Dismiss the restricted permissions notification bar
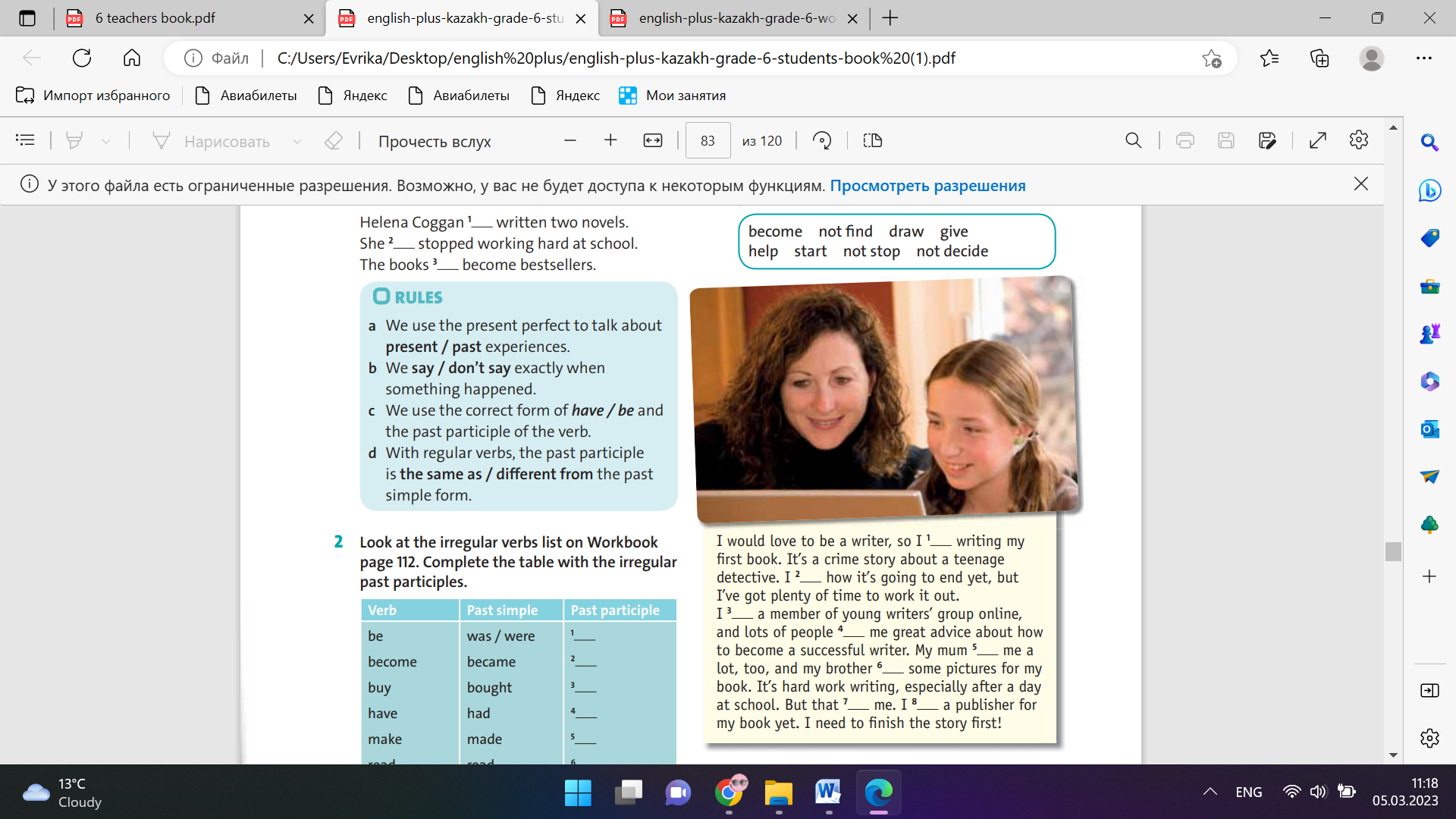The height and width of the screenshot is (819, 1456). click(1361, 184)
